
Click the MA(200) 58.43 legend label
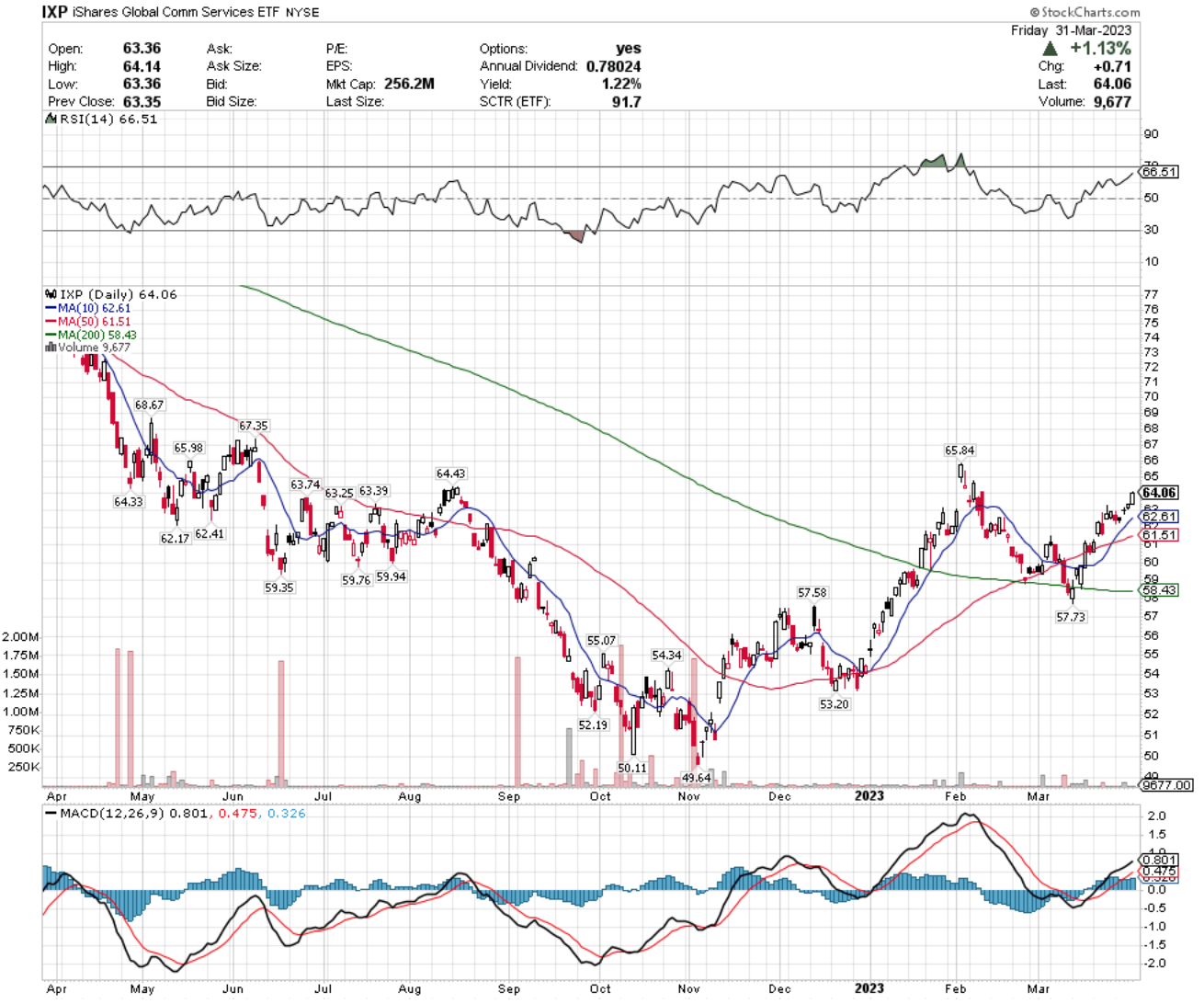(x=97, y=336)
